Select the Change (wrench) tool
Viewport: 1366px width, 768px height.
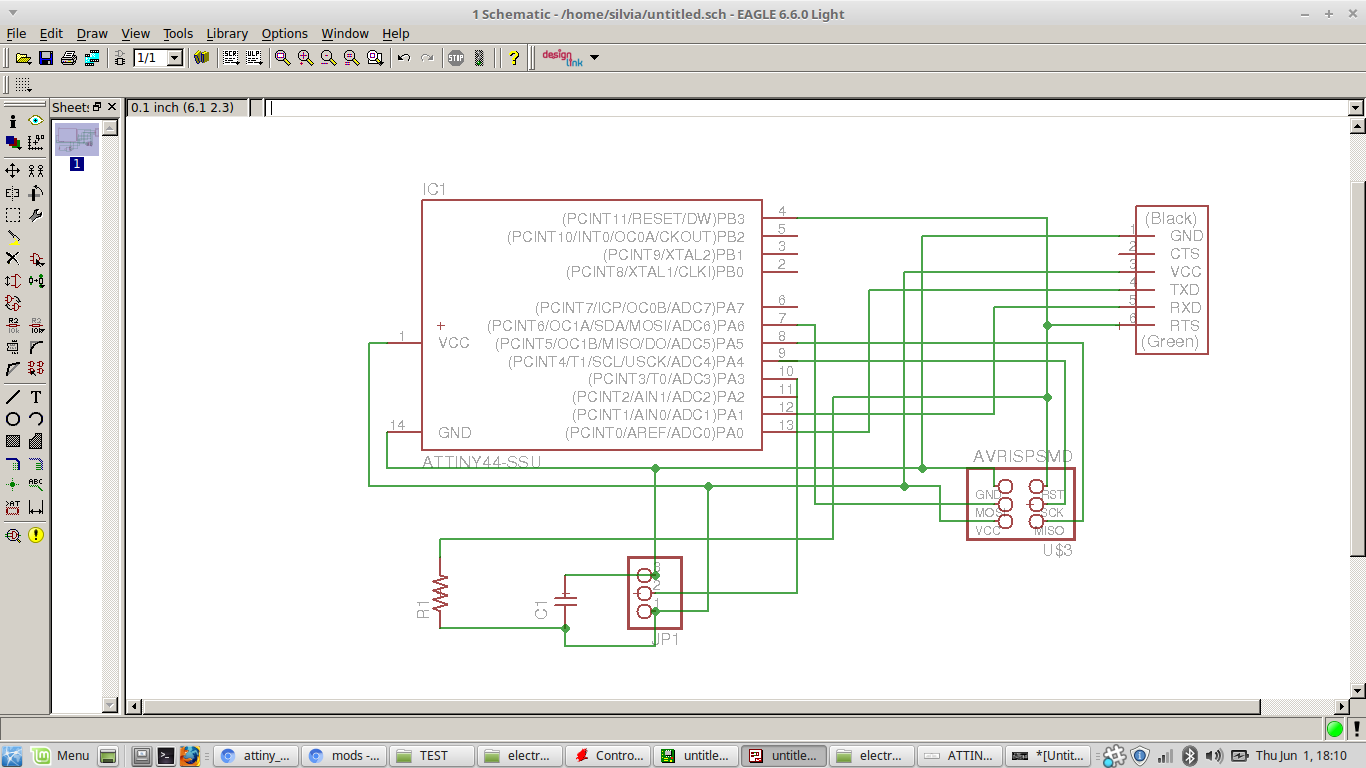point(36,215)
